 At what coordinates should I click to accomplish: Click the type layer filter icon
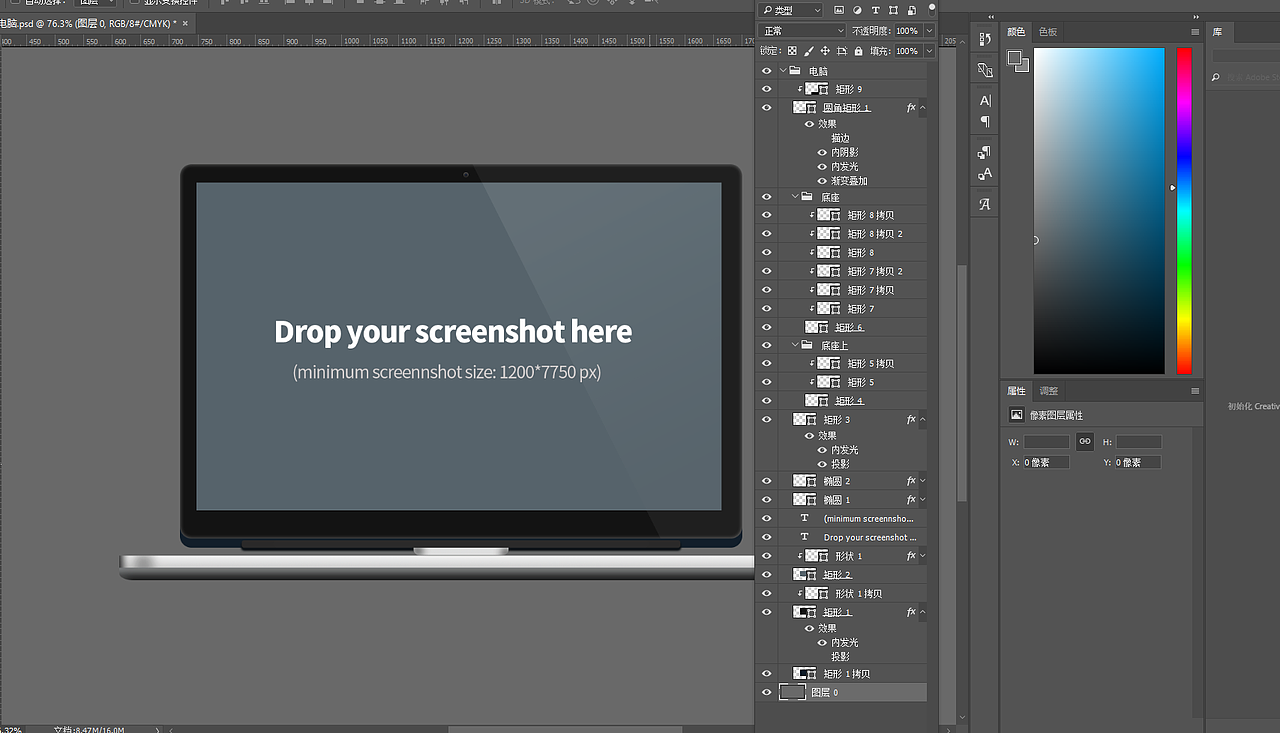[x=876, y=10]
